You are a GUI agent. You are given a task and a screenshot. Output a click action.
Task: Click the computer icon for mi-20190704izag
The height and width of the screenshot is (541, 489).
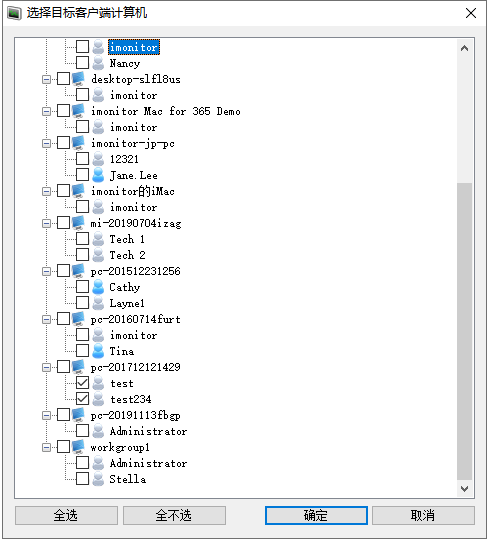click(x=79, y=223)
